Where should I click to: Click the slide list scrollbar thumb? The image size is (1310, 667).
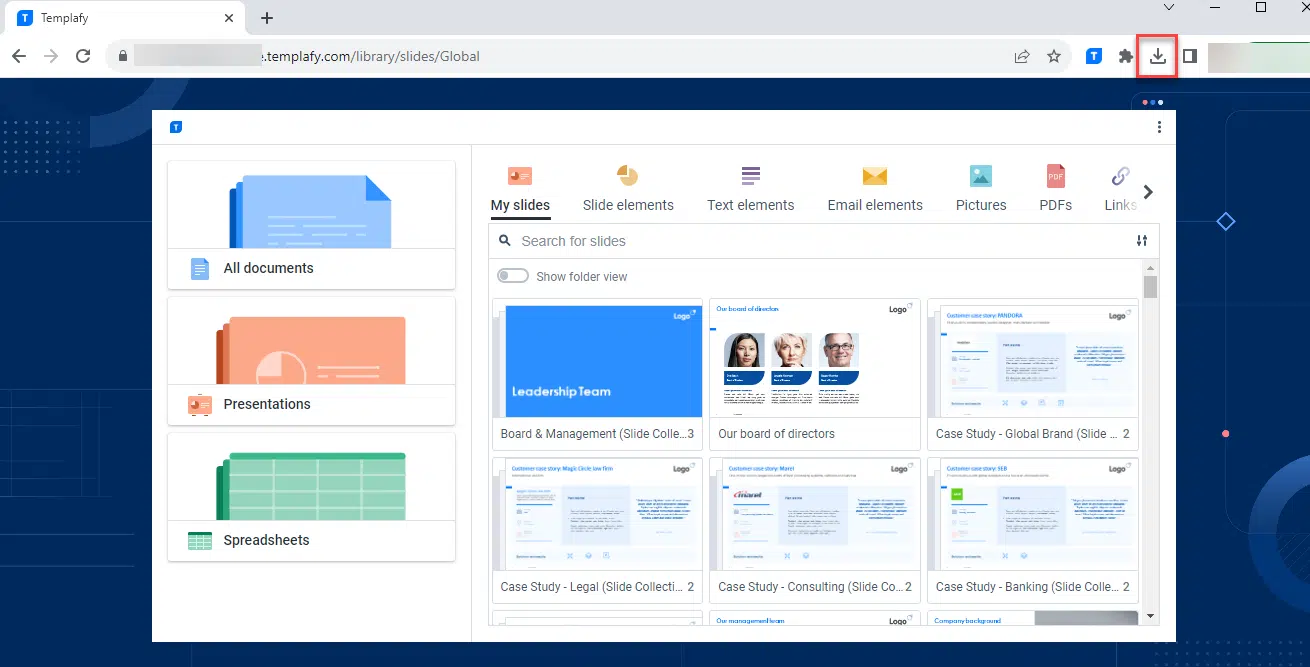coord(1151,287)
